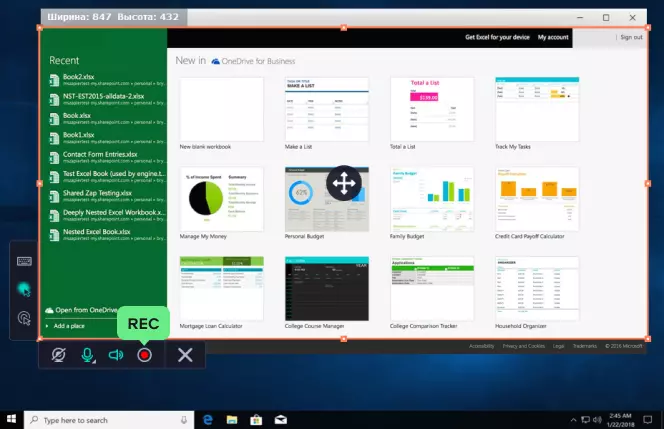Click the move capture area handle
The width and height of the screenshot is (664, 429).
(344, 183)
